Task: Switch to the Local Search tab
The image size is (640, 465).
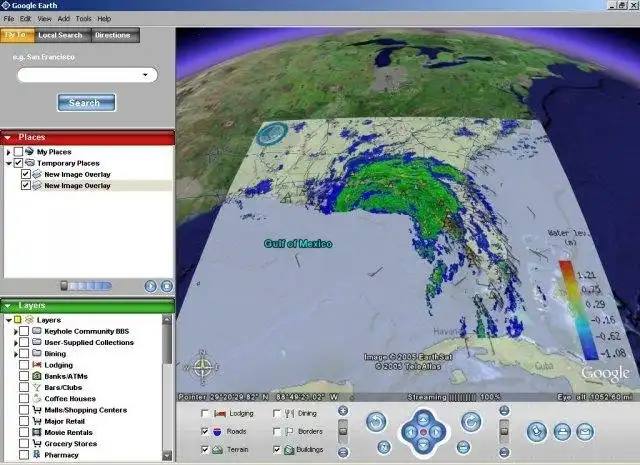Action: coord(60,35)
